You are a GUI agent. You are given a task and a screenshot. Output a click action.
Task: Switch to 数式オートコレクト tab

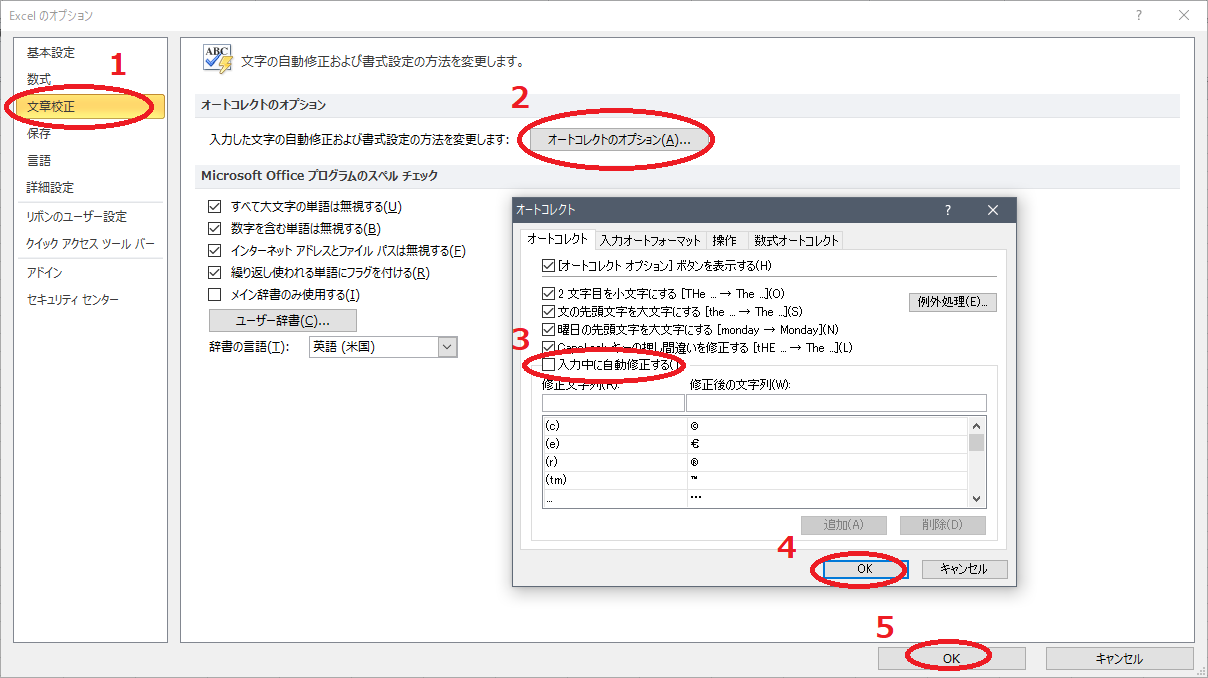tap(797, 240)
